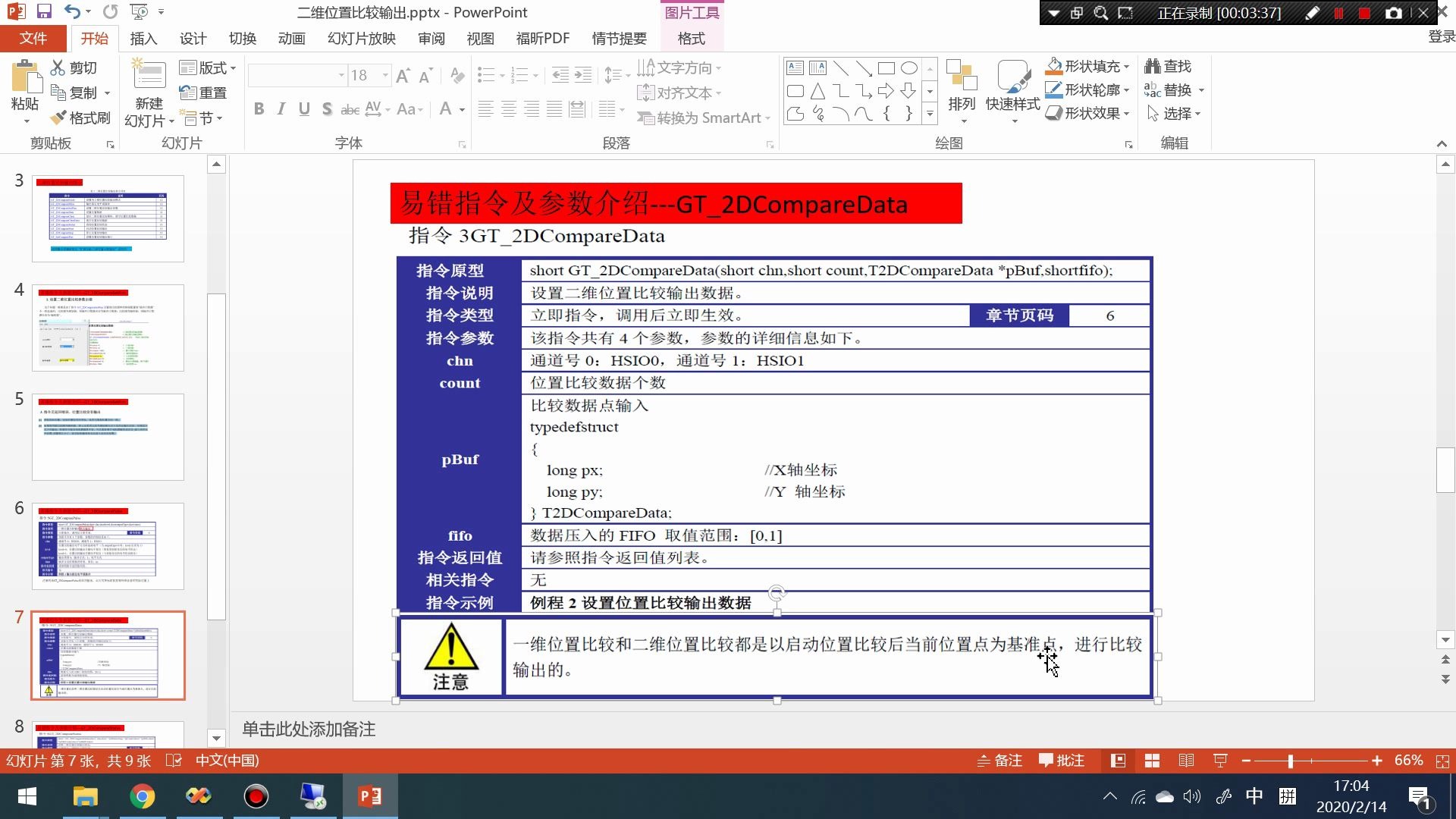The width and height of the screenshot is (1456, 819).
Task: Expand Shape Fill (形状填充) options
Action: (1127, 67)
